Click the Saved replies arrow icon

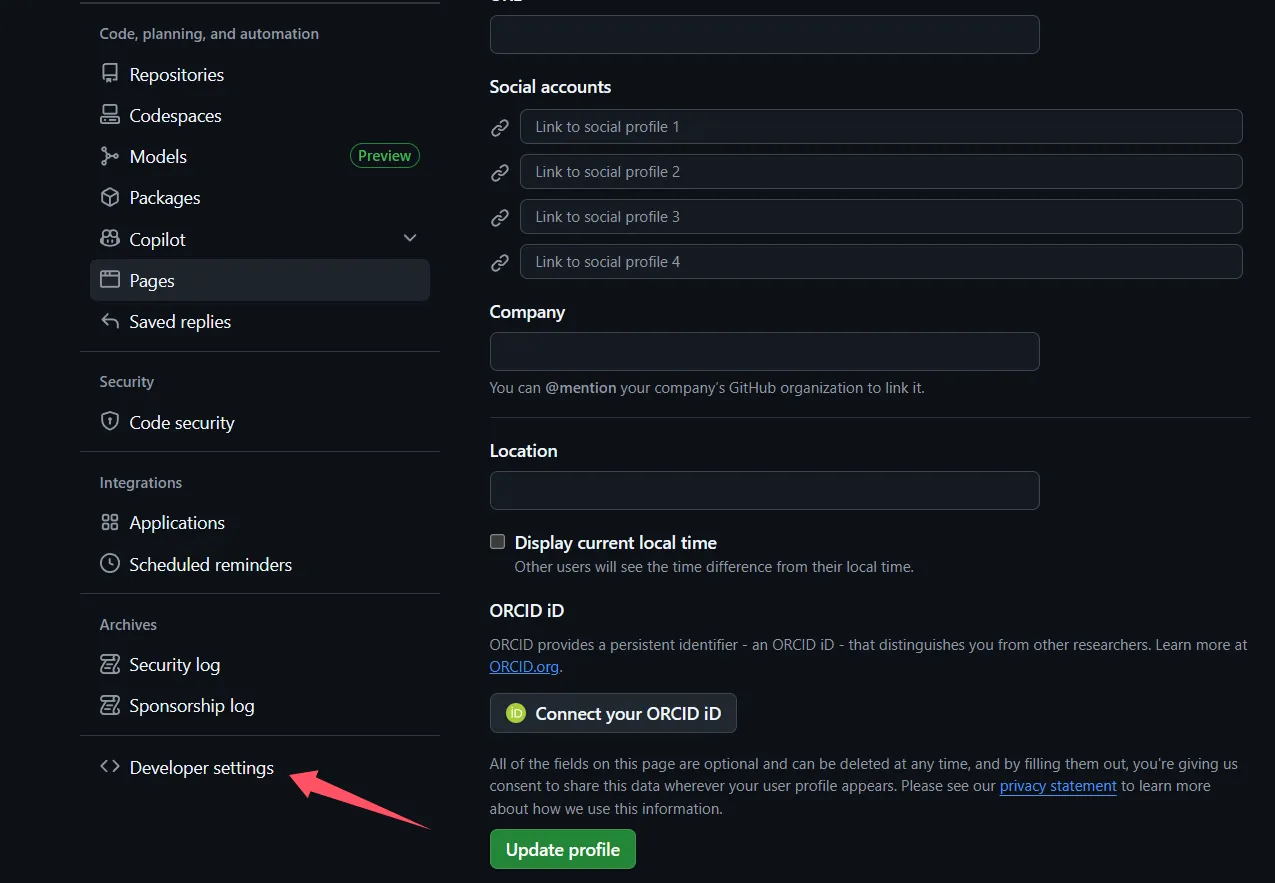pyautogui.click(x=110, y=321)
